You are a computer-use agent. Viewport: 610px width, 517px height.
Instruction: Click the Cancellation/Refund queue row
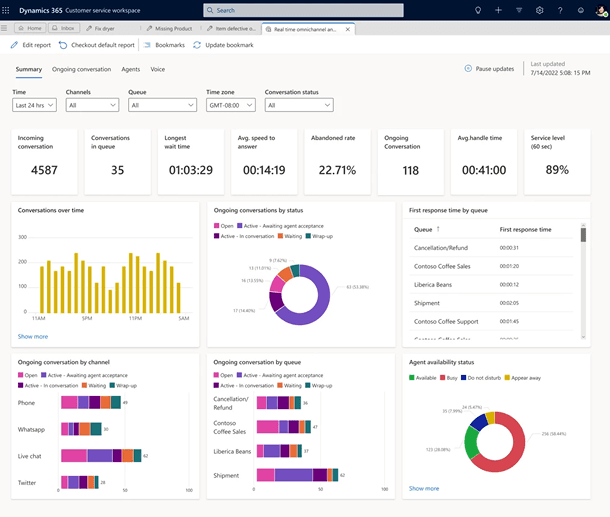pos(491,248)
